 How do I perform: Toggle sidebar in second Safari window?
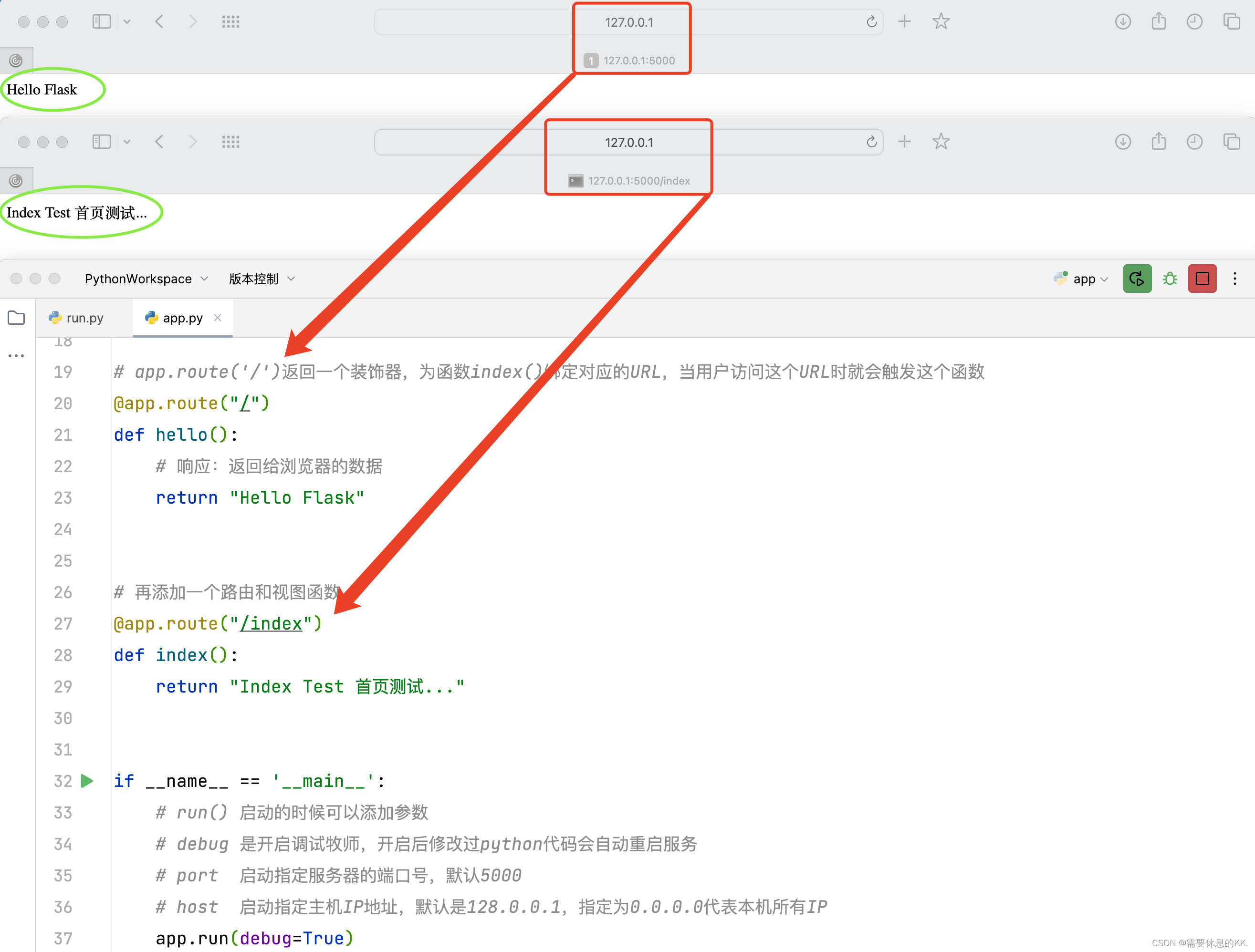[102, 141]
